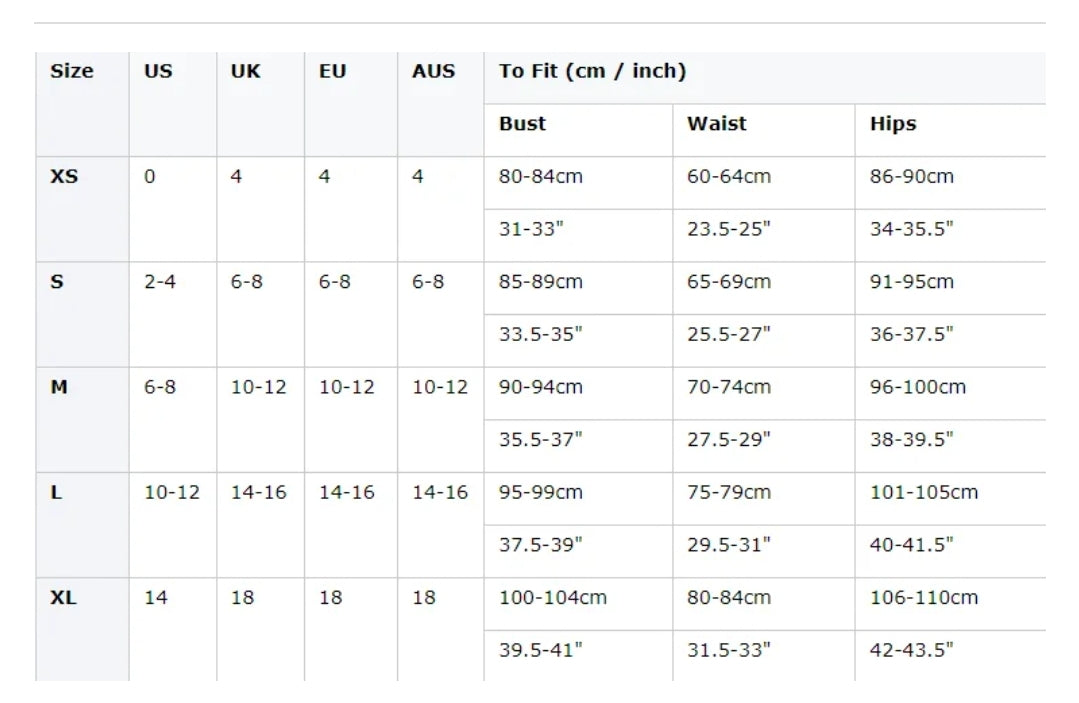Click the XS size row label
Viewport: 1079px width, 703px height.
(x=64, y=177)
